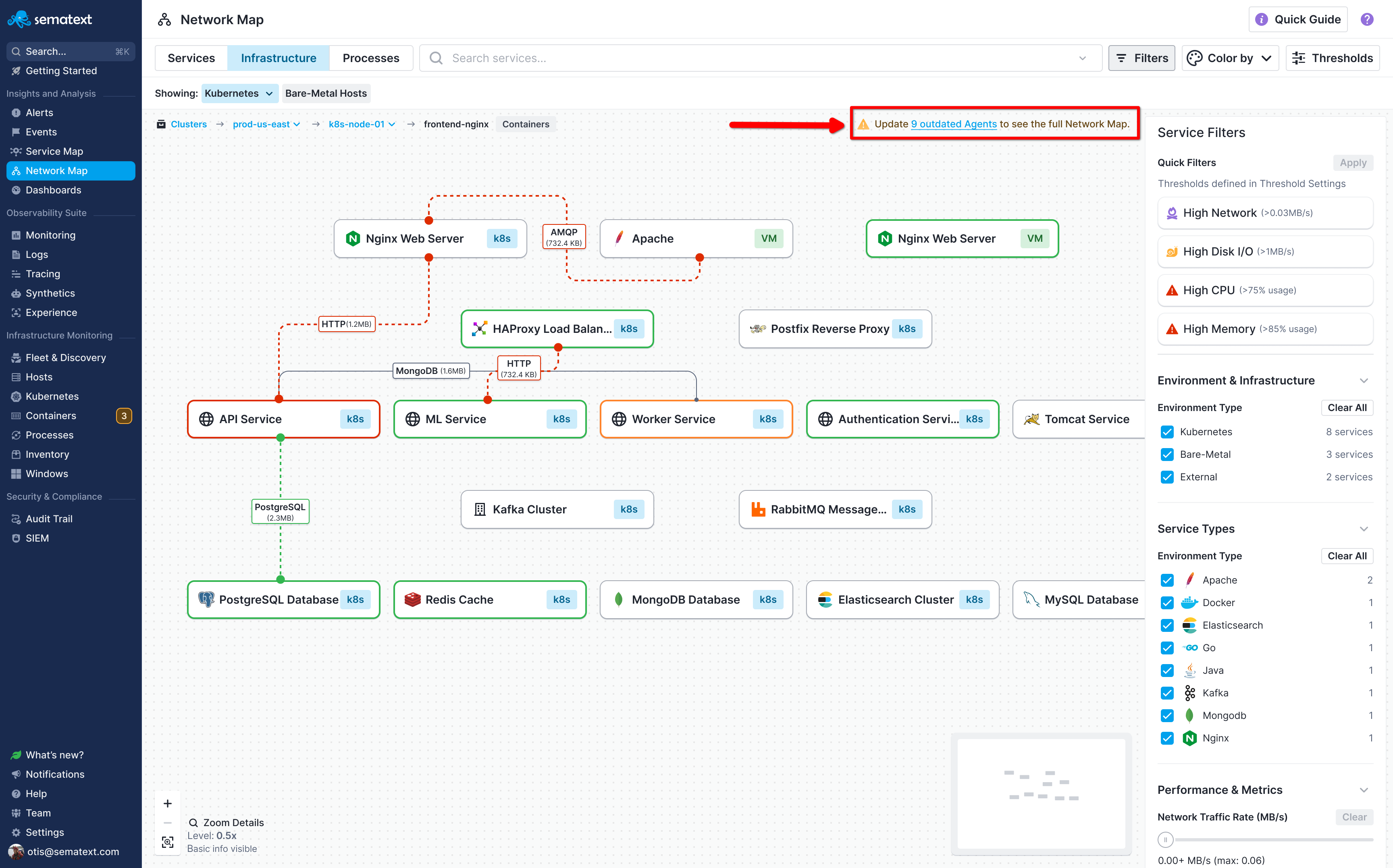
Task: Open the Audit Trail sidebar item
Action: [x=49, y=518]
